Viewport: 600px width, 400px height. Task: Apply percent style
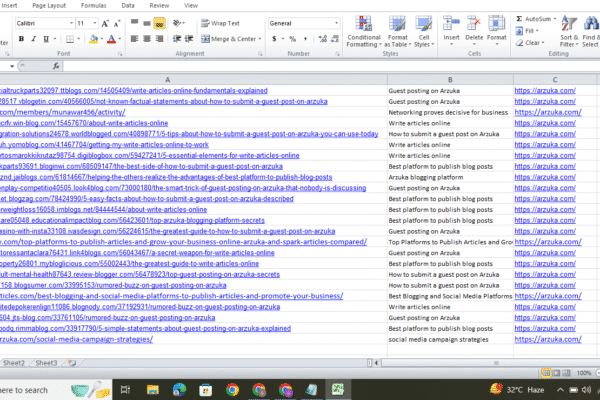click(293, 39)
